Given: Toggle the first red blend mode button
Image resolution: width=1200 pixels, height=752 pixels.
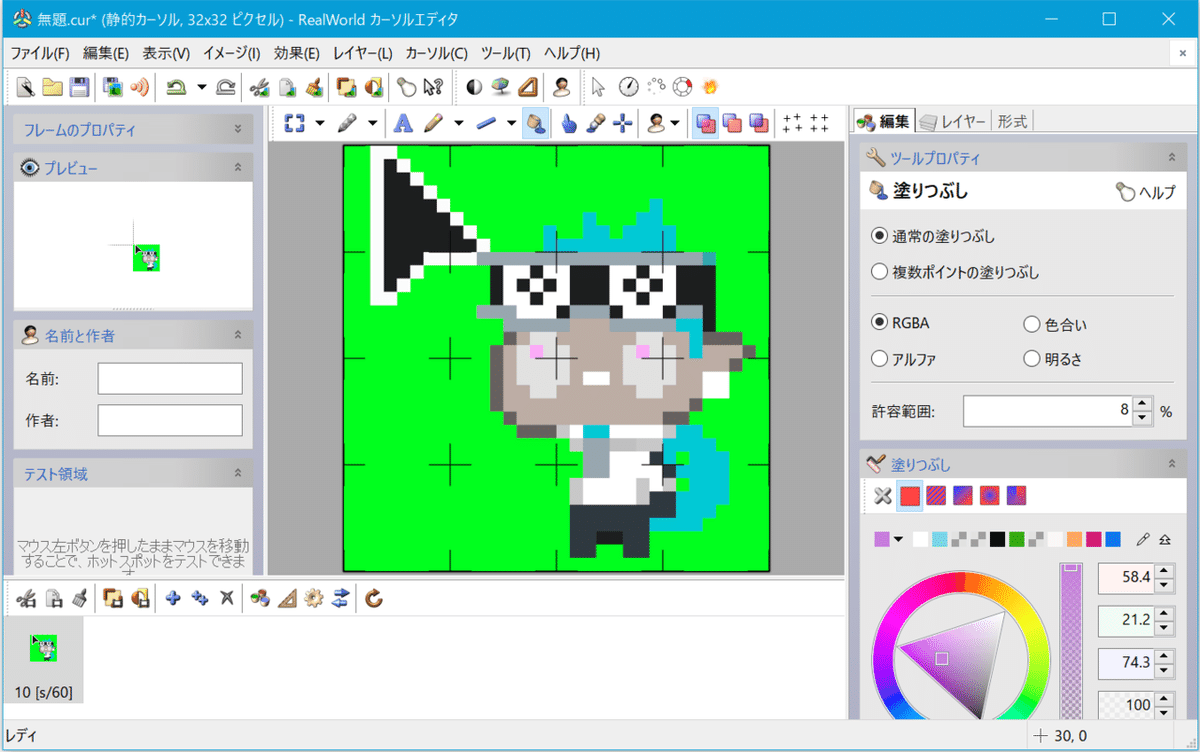Looking at the screenshot, I should pyautogui.click(x=706, y=123).
